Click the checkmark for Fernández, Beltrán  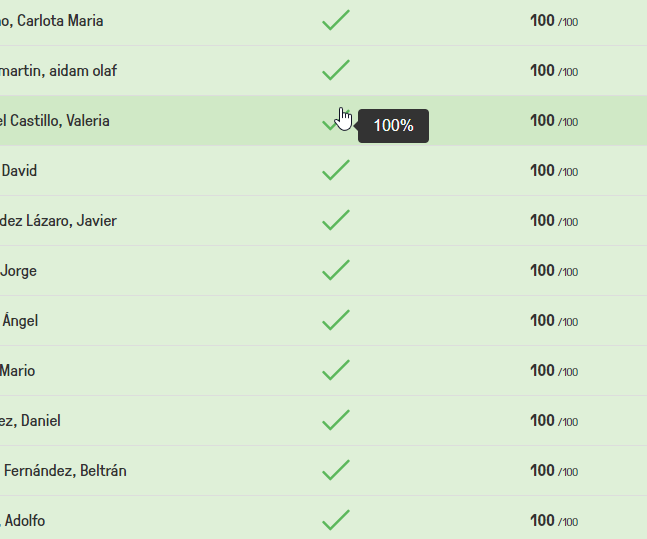pos(336,470)
